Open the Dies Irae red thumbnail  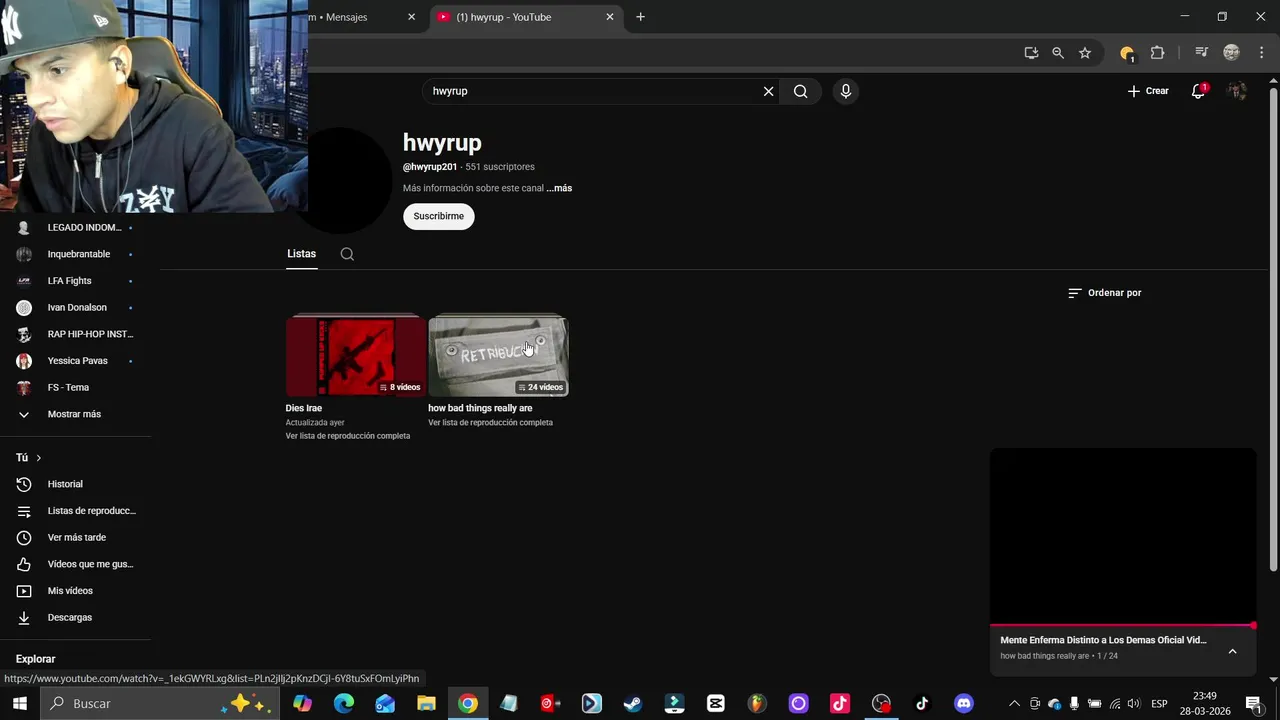(355, 356)
